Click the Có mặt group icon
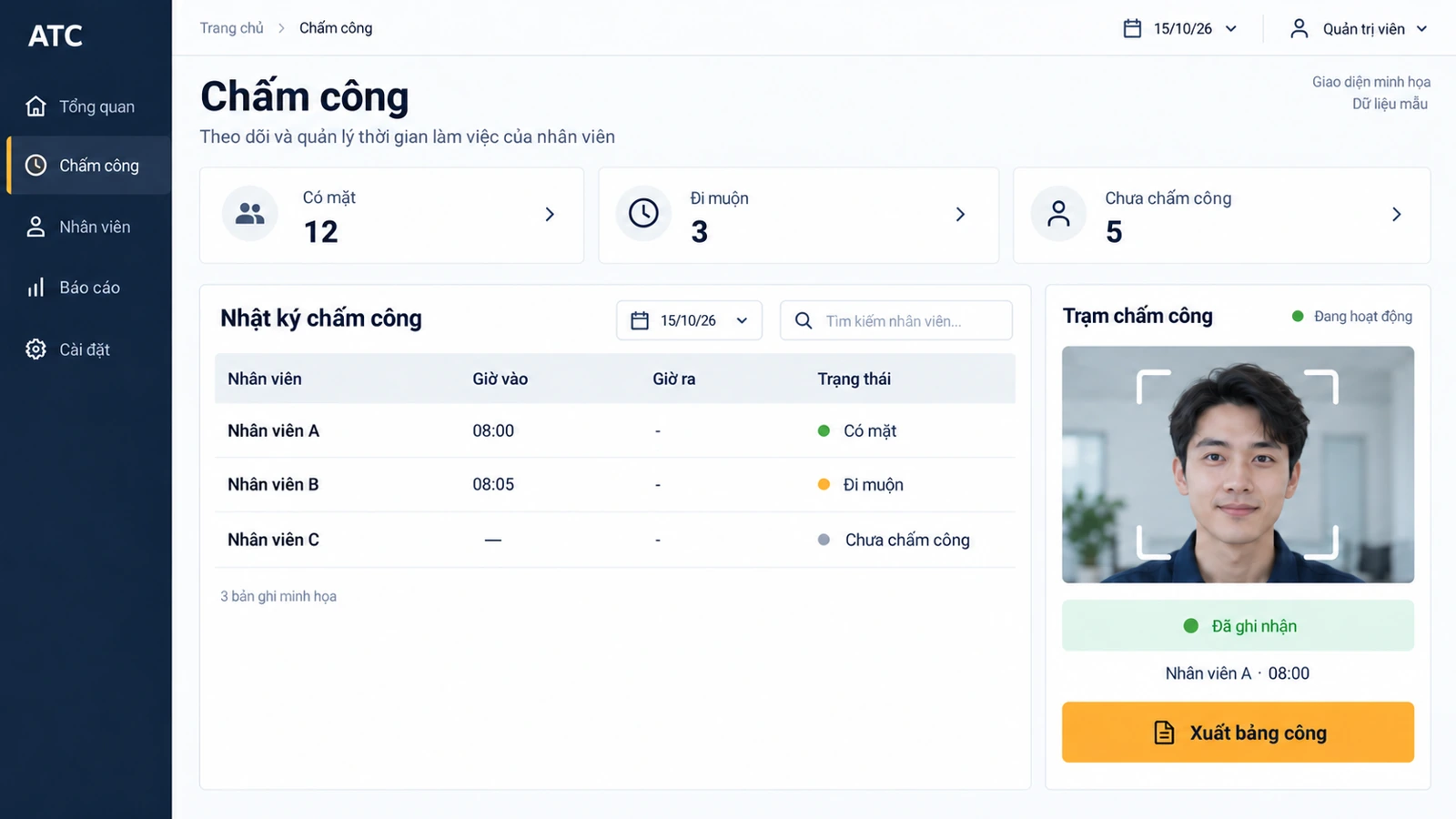The width and height of the screenshot is (1456, 819). pyautogui.click(x=250, y=214)
